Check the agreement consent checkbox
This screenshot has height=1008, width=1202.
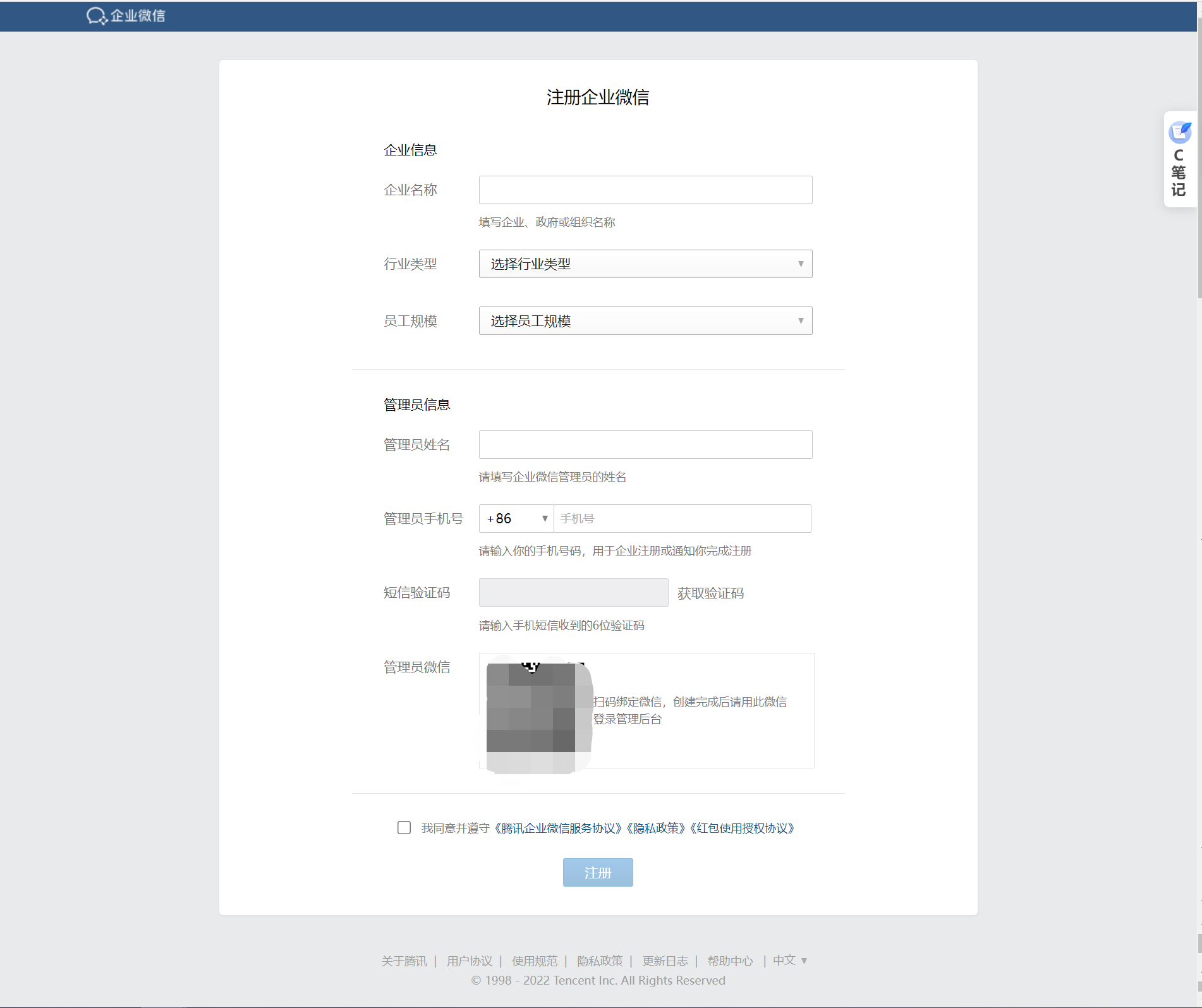404,828
